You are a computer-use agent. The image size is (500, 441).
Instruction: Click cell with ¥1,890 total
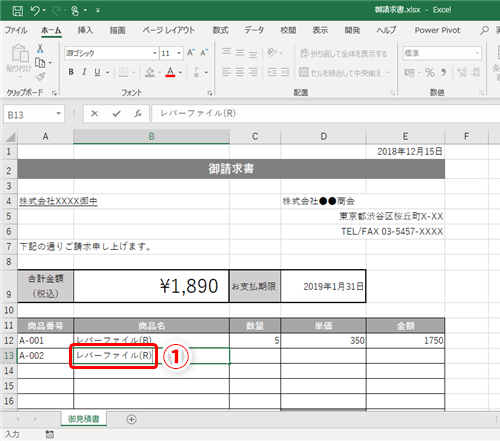[151, 286]
